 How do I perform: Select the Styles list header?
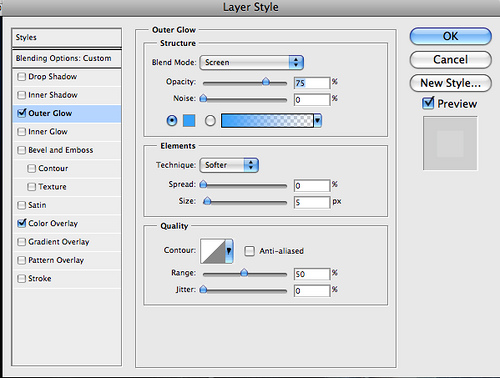tap(67, 37)
